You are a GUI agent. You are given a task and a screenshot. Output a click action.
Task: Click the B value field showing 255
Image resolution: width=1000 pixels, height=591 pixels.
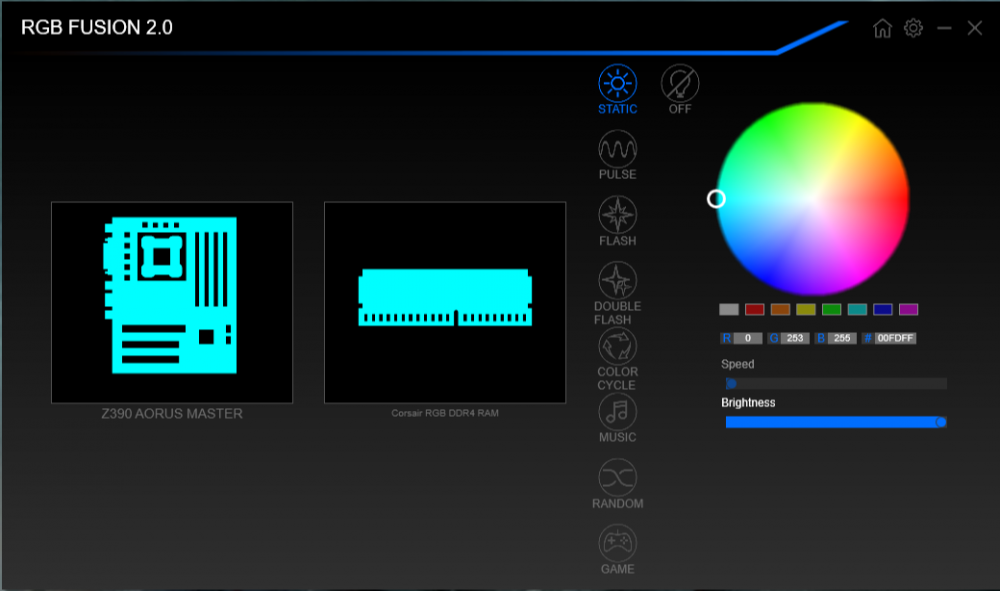(842, 338)
